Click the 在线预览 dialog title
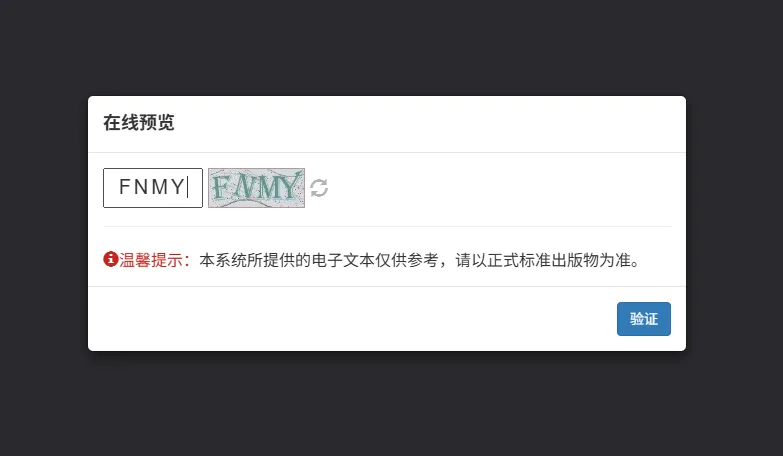This screenshot has height=456, width=783. [x=139, y=122]
